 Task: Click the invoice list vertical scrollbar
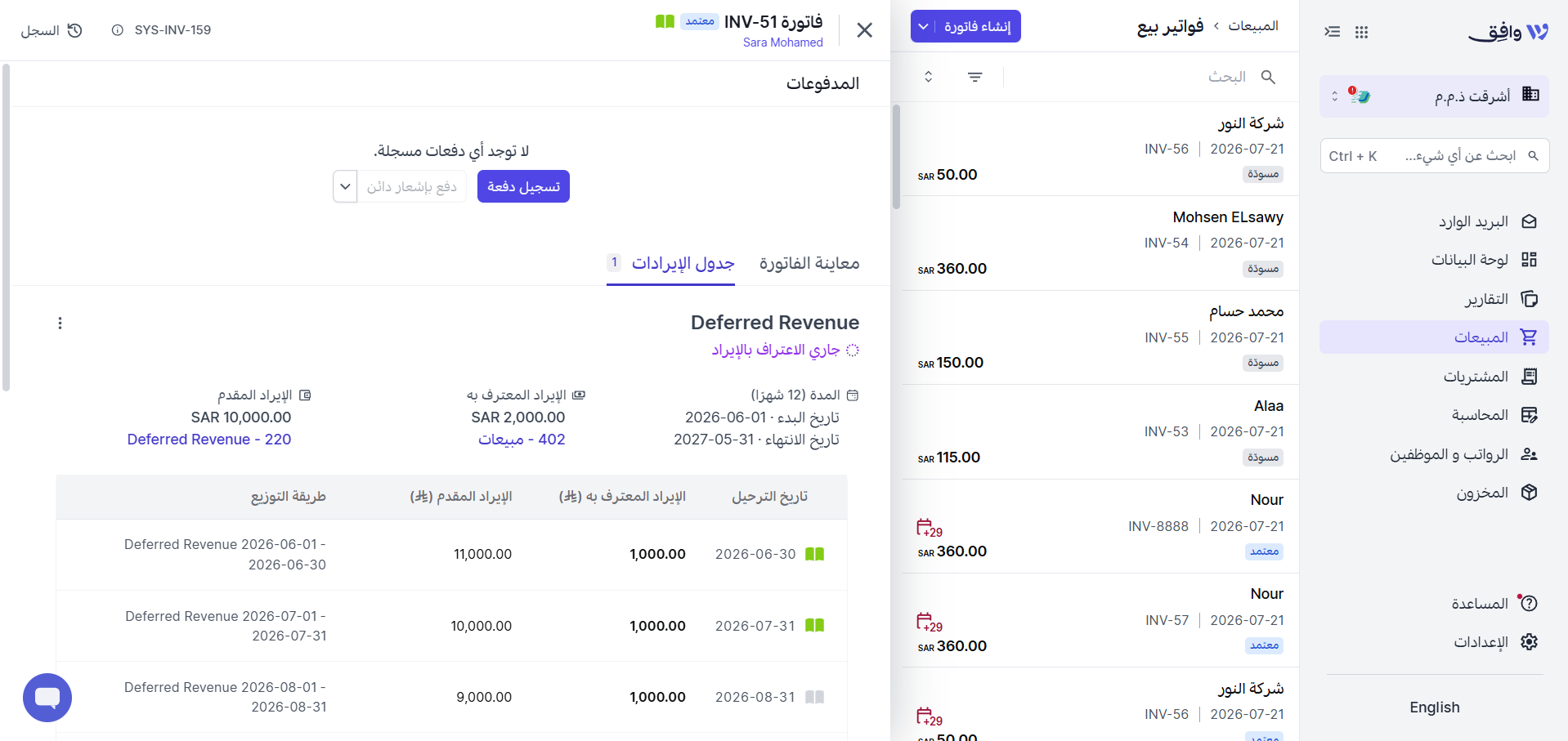click(896, 157)
